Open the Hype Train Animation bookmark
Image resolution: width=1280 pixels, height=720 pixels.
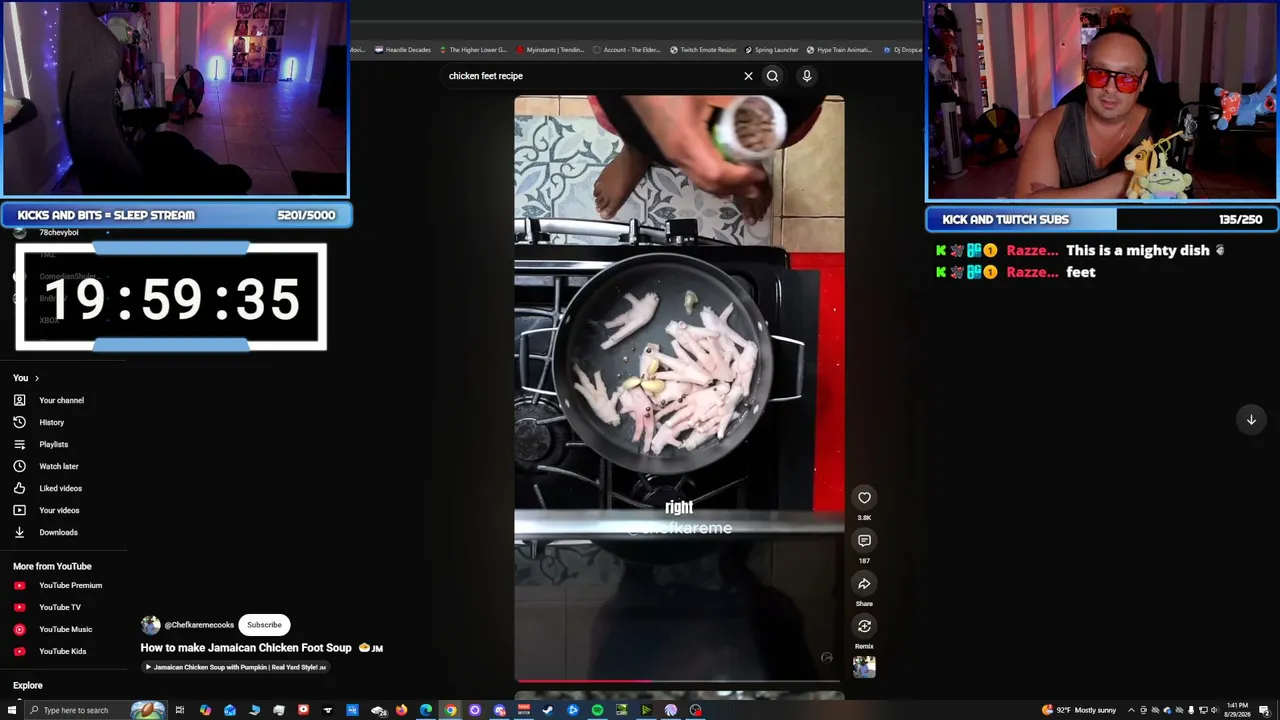(x=839, y=50)
